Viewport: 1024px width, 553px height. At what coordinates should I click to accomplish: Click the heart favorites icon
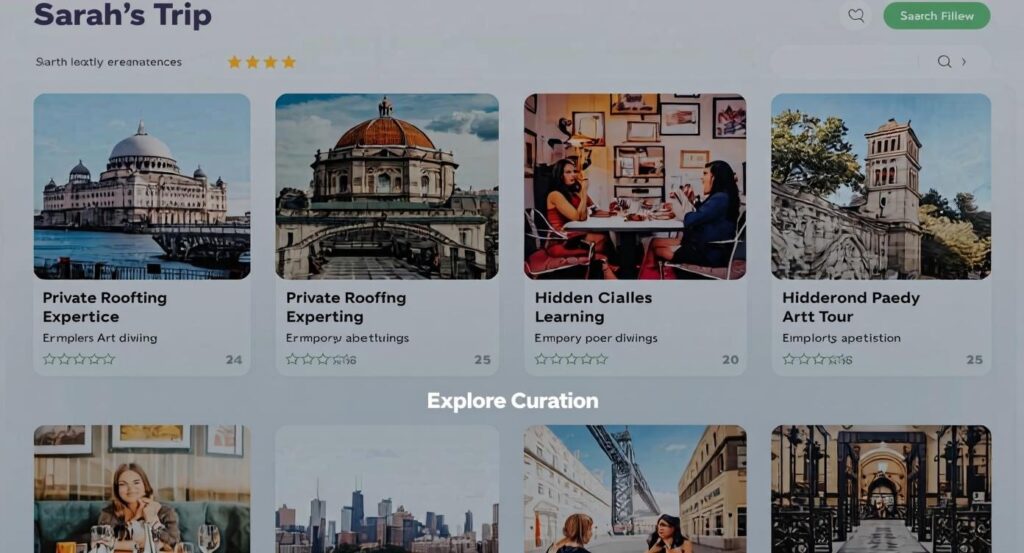click(x=856, y=16)
